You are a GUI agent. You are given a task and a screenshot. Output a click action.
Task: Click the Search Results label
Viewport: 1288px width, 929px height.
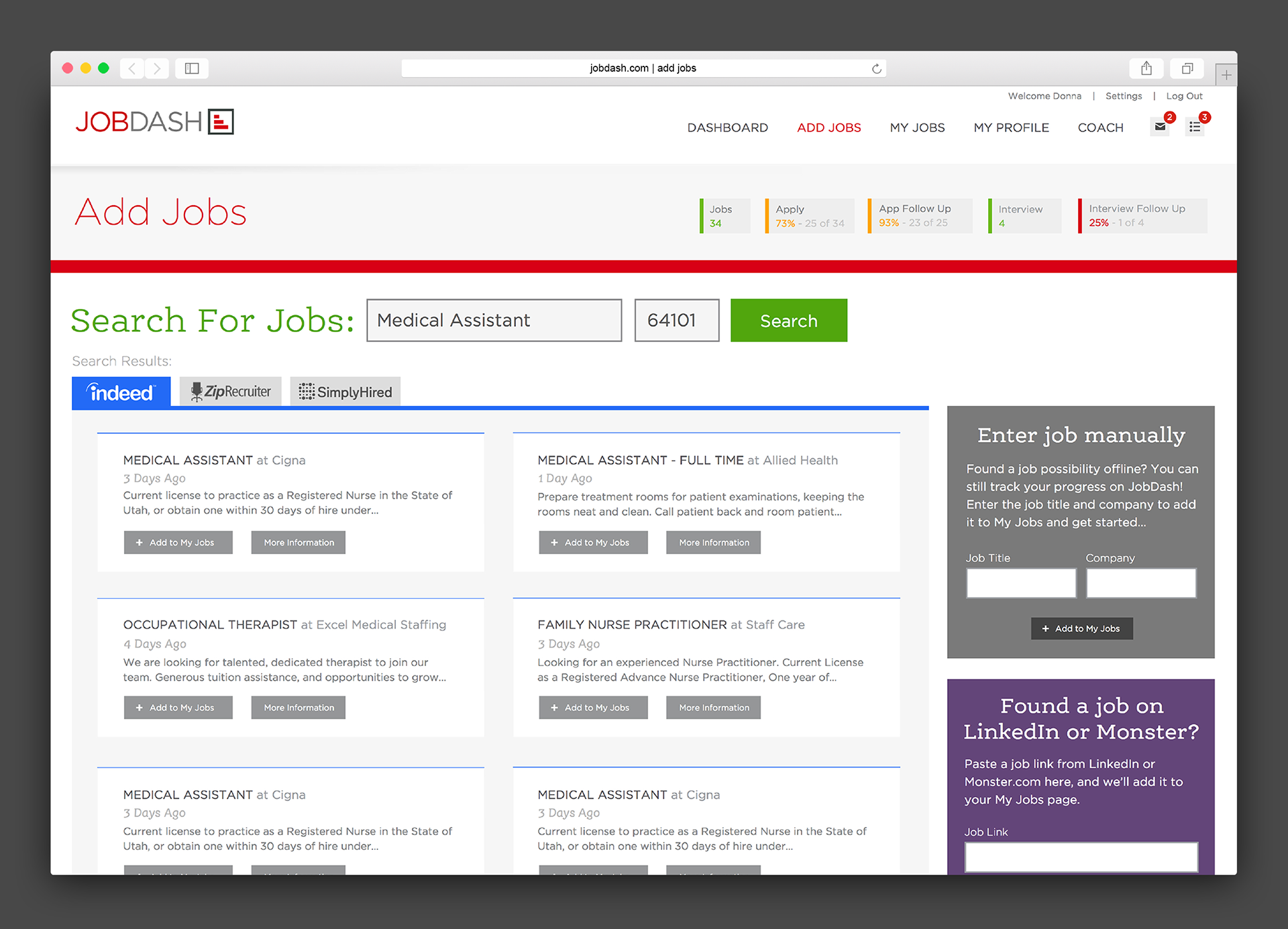pyautogui.click(x=122, y=361)
